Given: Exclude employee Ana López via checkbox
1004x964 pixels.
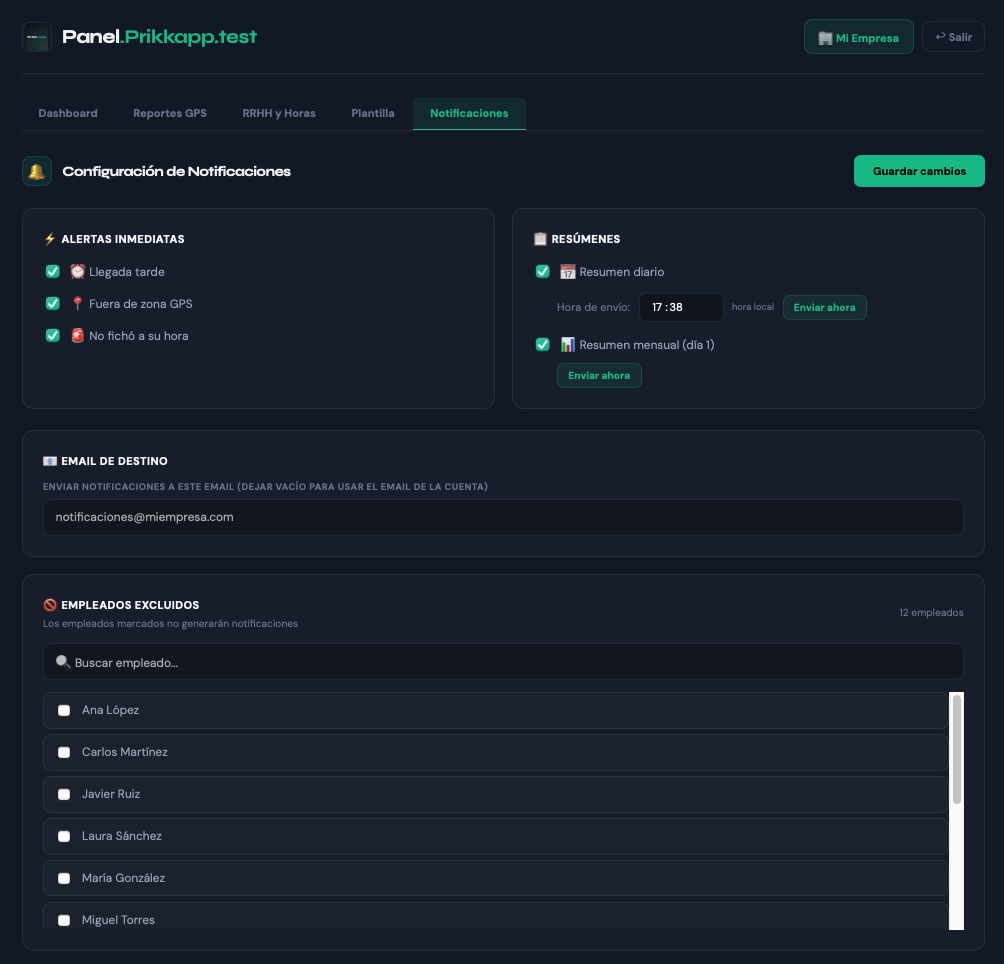Looking at the screenshot, I should pos(64,710).
